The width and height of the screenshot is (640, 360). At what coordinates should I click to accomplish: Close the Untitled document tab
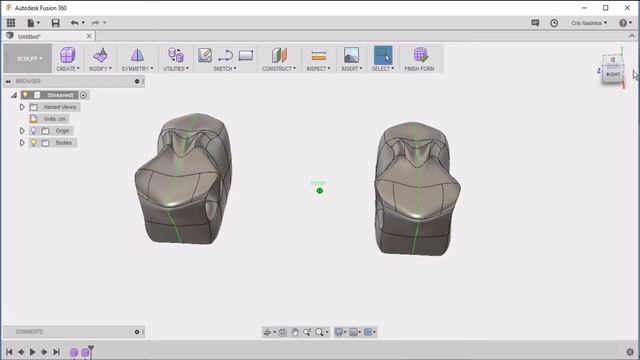click(89, 36)
